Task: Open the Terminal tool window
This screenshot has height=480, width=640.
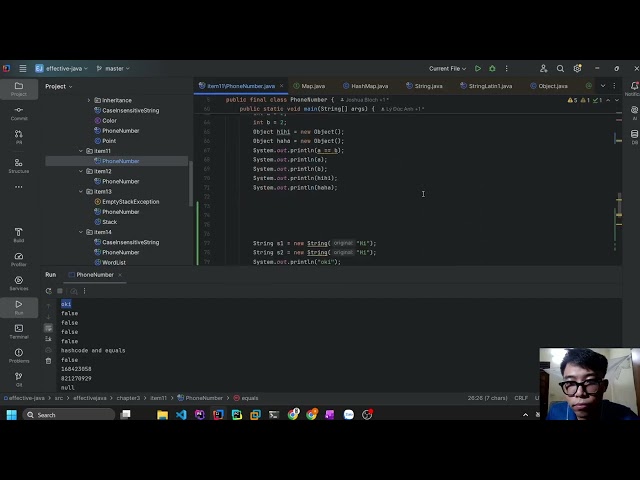Action: (19, 331)
